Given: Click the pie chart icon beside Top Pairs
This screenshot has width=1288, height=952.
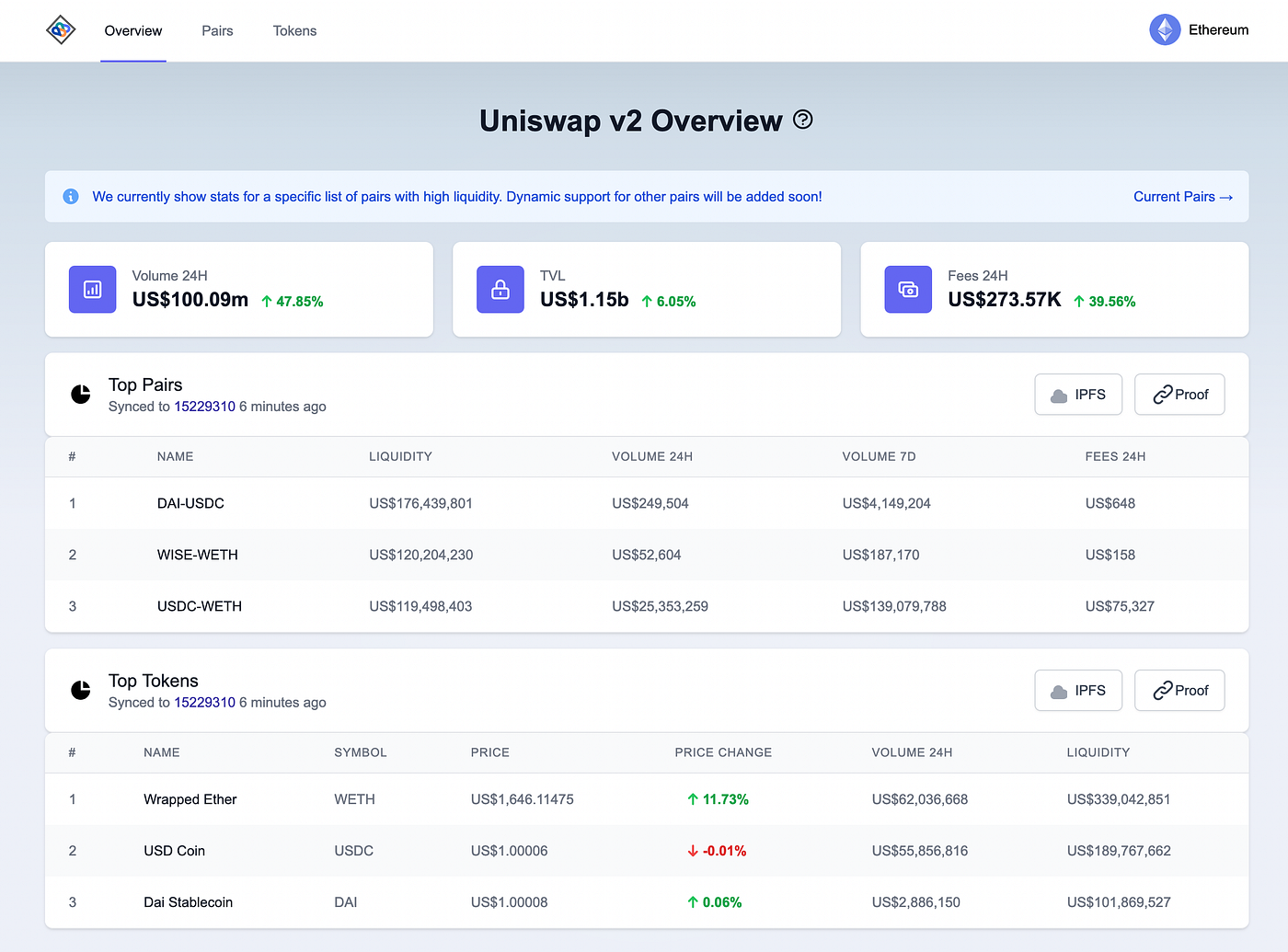Looking at the screenshot, I should click(x=81, y=395).
